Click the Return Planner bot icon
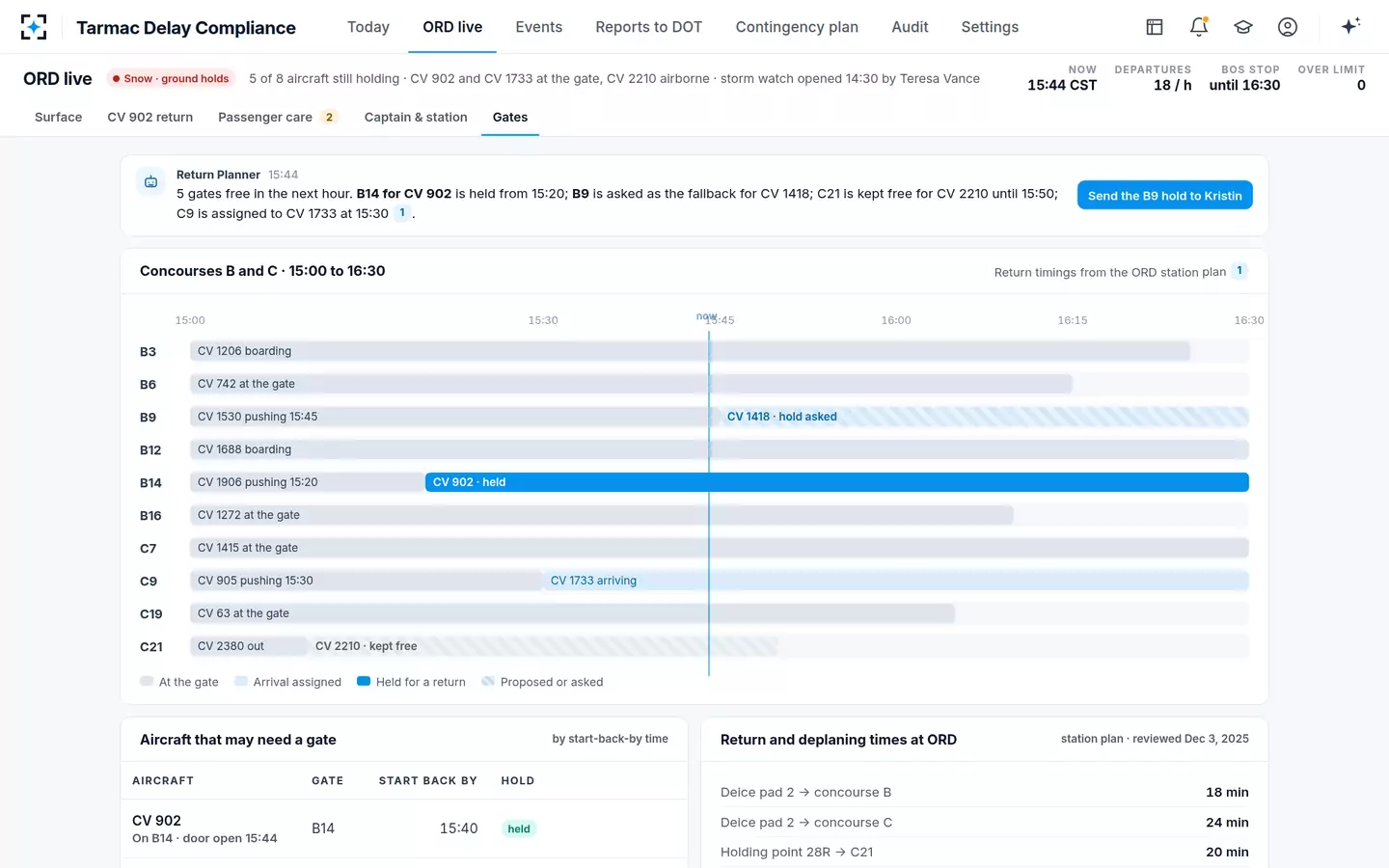 point(151,181)
